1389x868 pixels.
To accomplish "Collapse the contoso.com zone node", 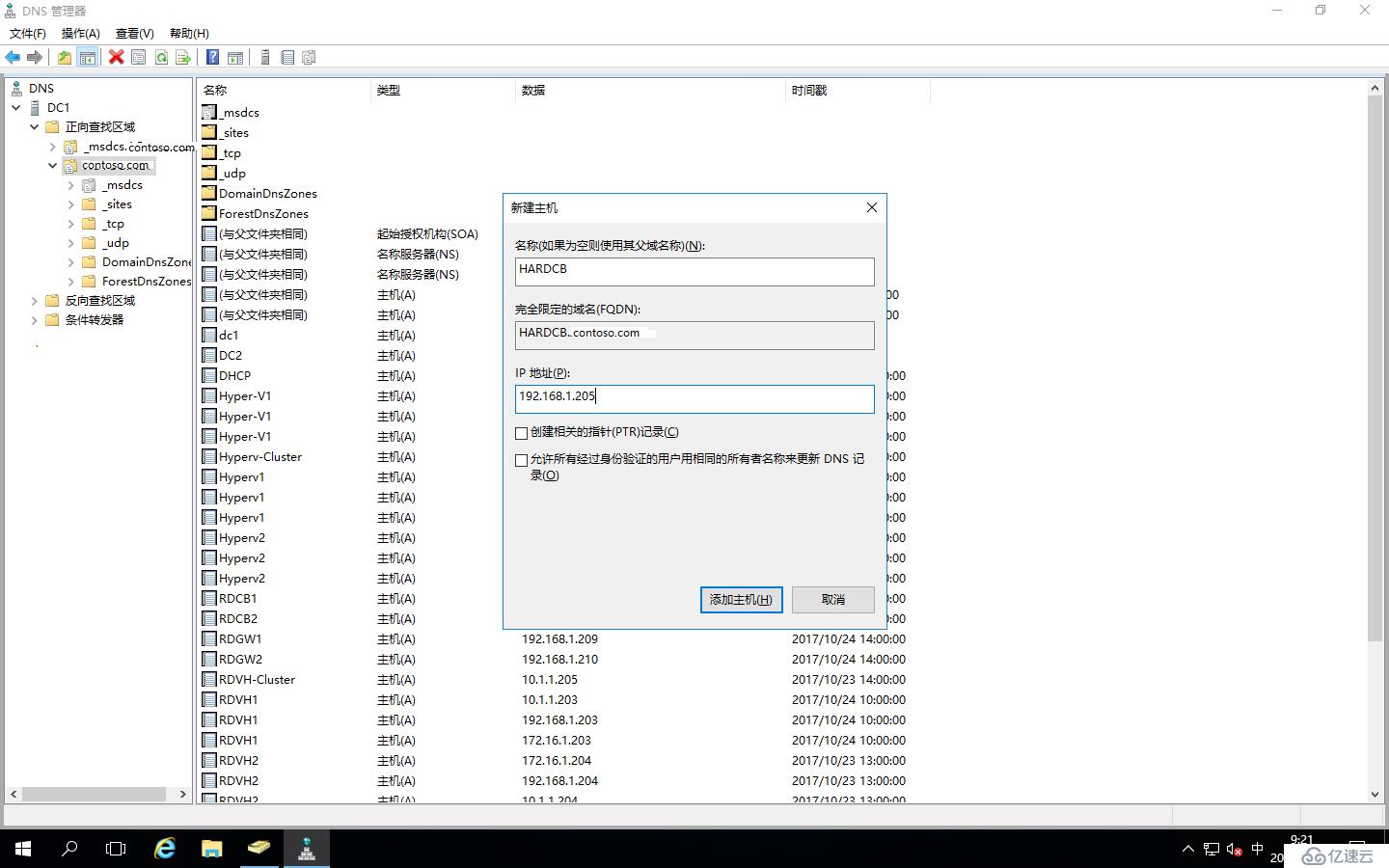I will (x=52, y=166).
